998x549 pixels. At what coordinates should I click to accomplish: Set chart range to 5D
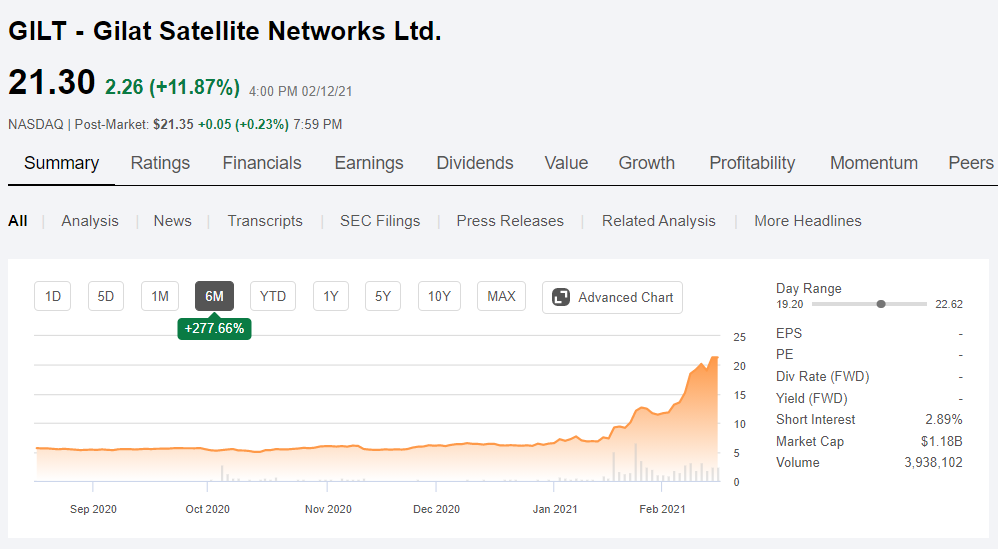tap(106, 296)
